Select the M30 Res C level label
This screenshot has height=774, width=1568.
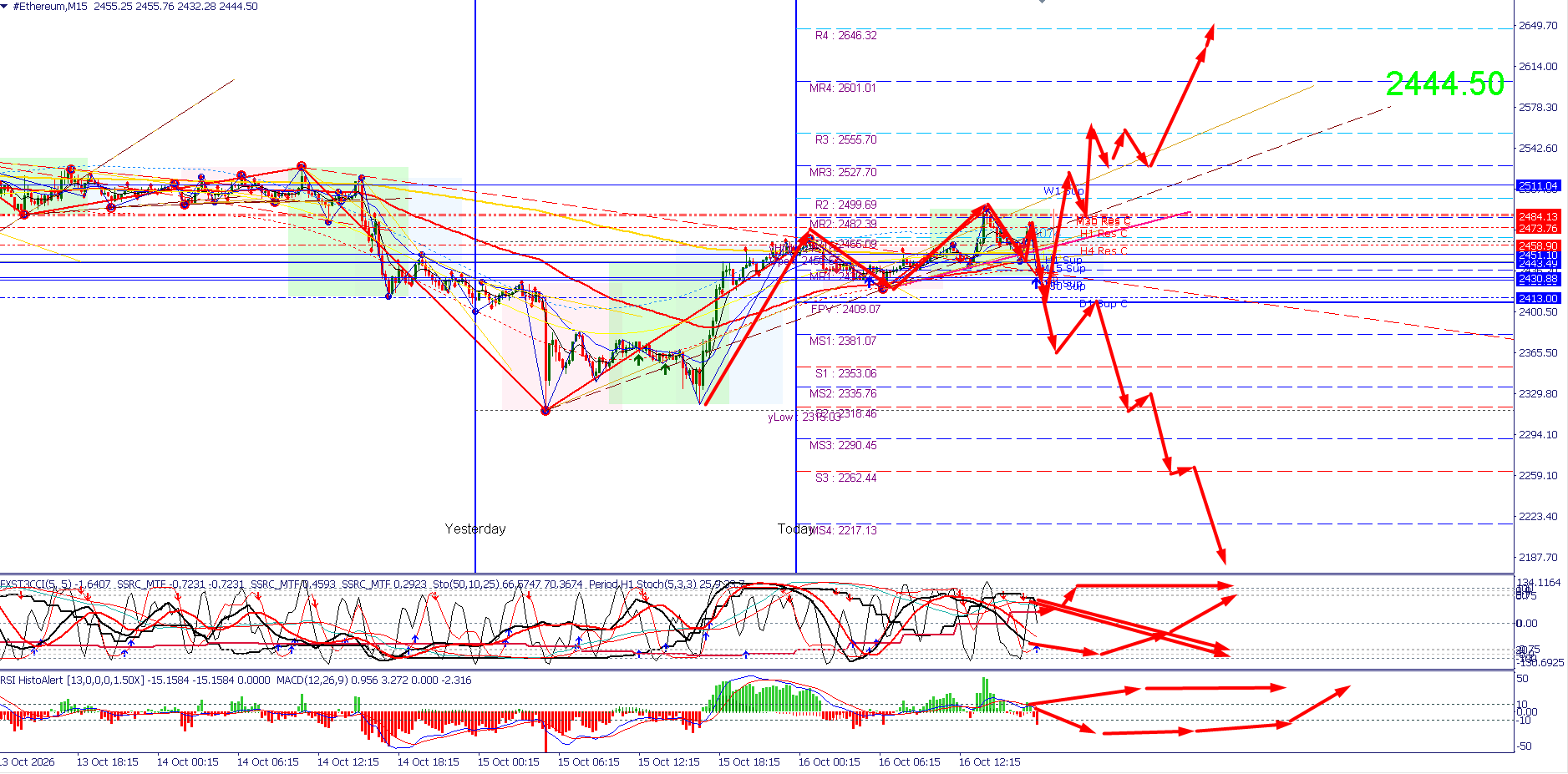[1103, 221]
